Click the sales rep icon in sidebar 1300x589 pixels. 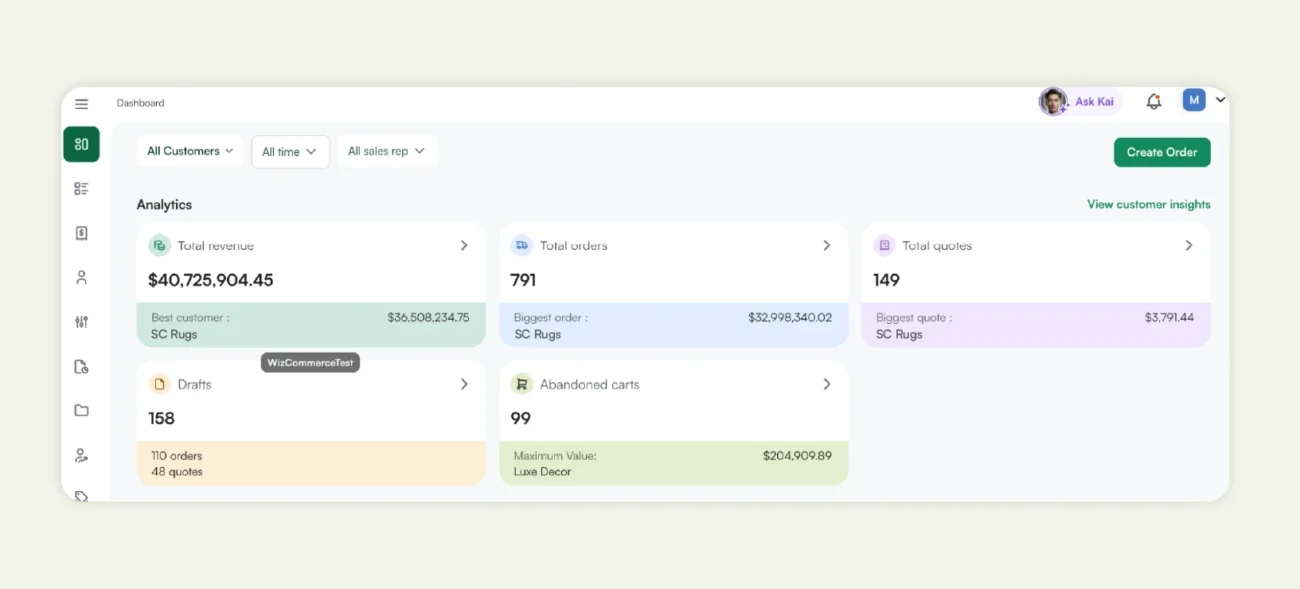coord(81,455)
